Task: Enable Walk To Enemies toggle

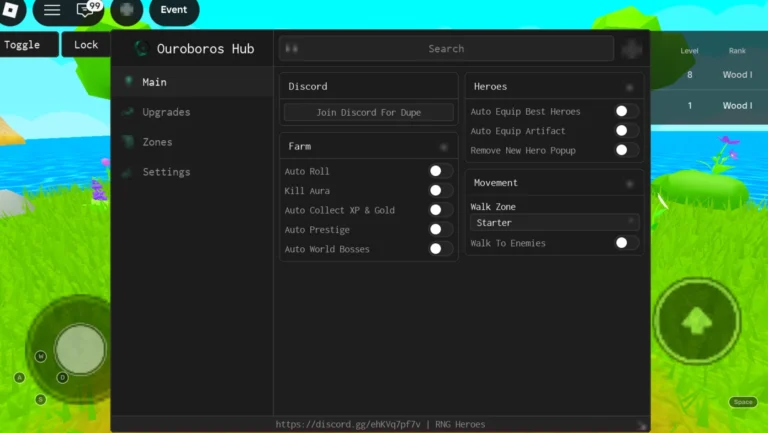Action: (x=626, y=242)
